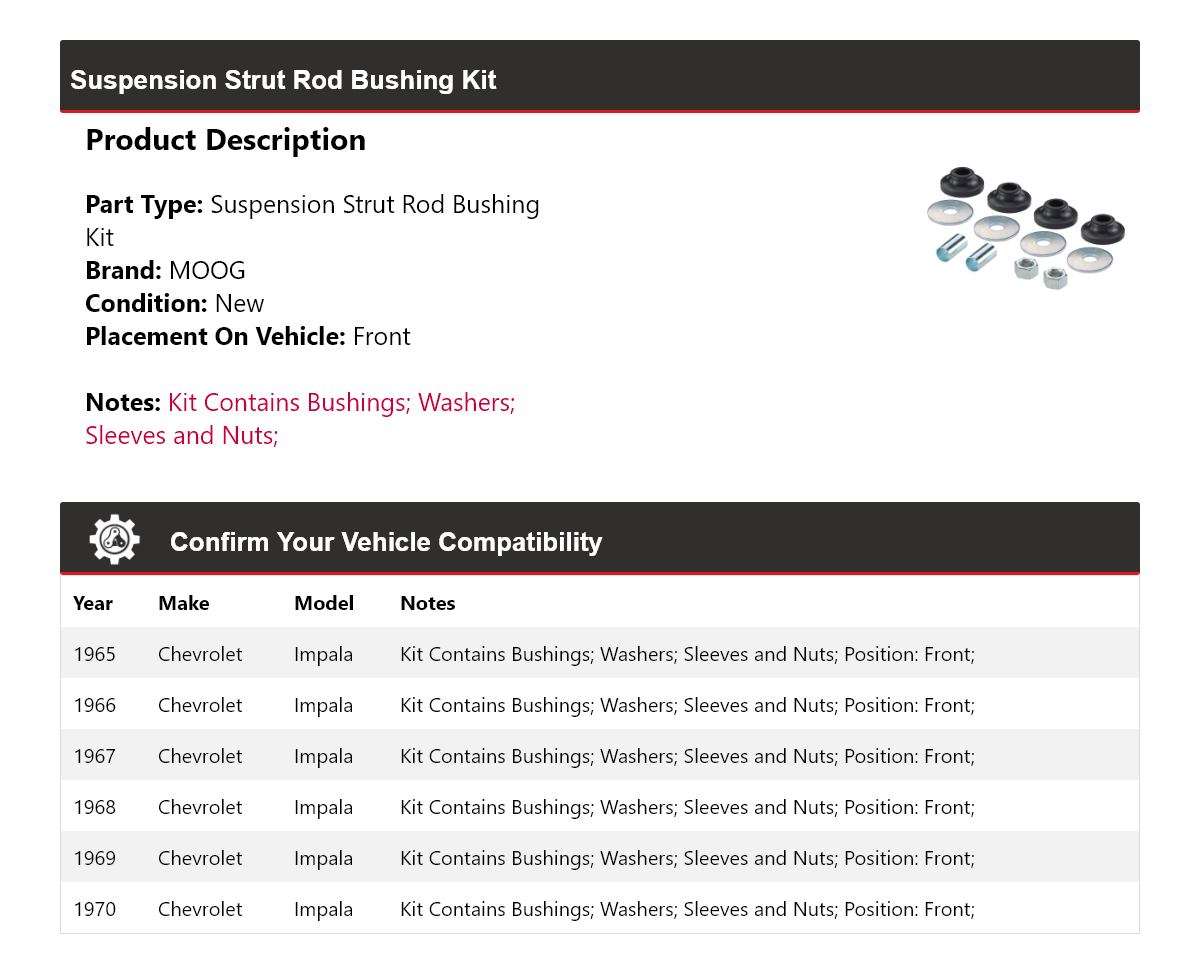Click the Make column header

[184, 603]
